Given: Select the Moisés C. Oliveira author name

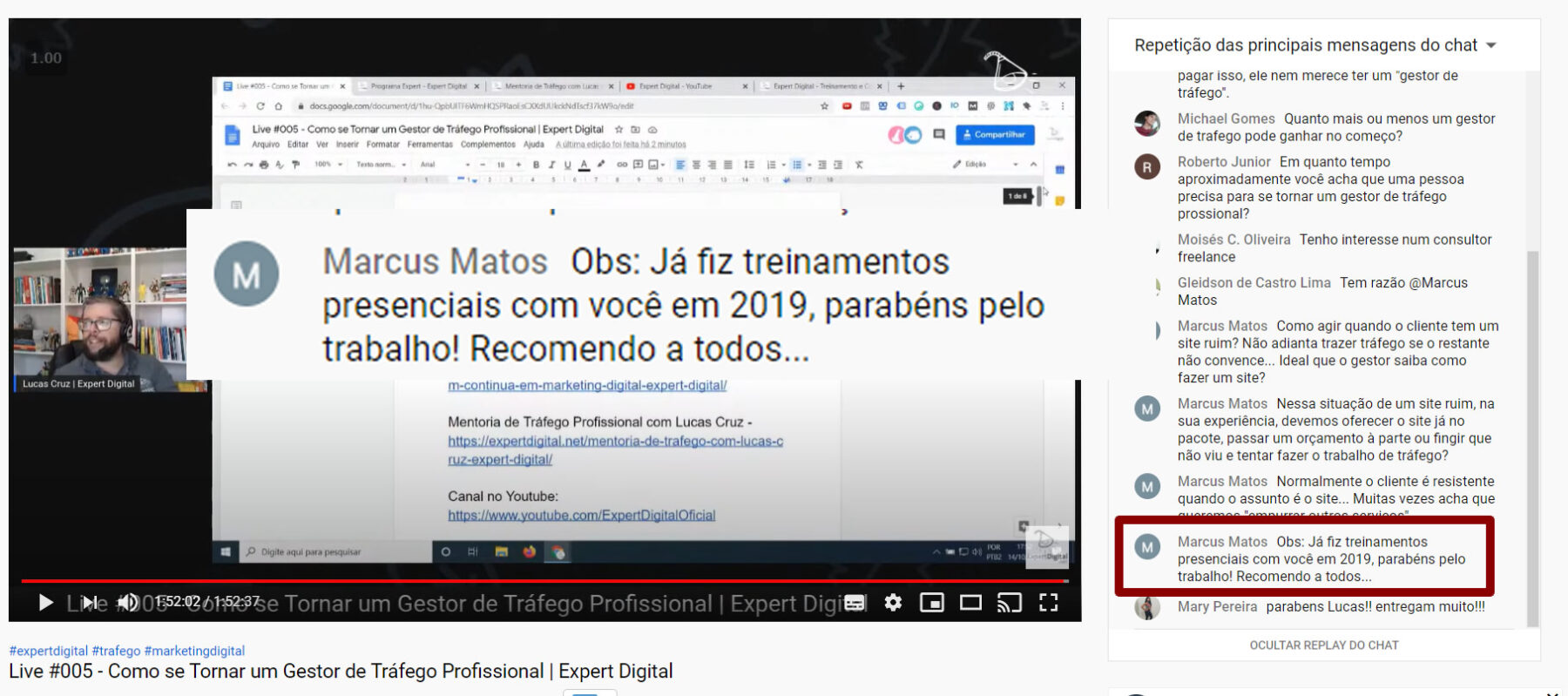Looking at the screenshot, I should 1233,240.
